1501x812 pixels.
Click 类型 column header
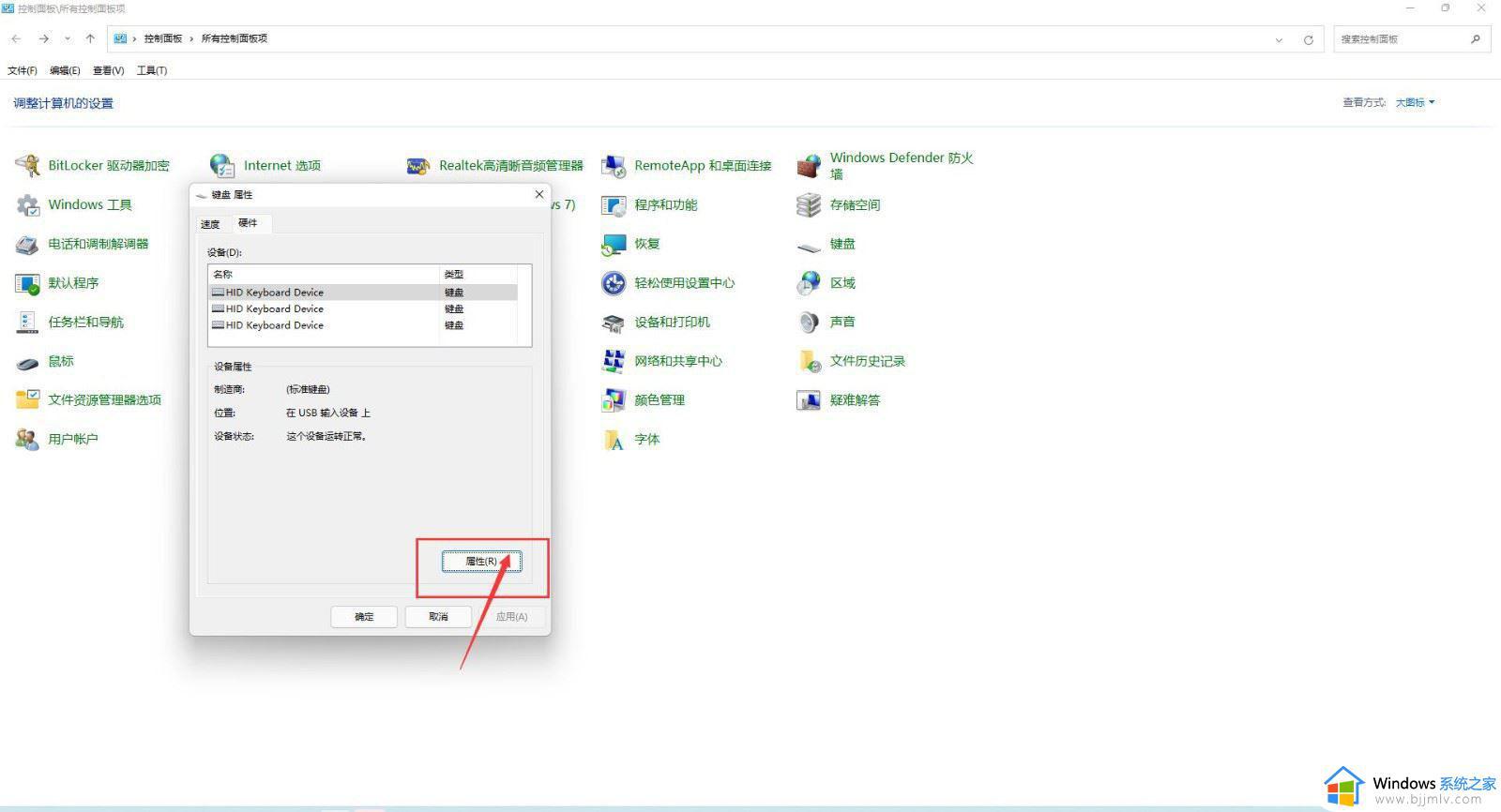pos(478,275)
